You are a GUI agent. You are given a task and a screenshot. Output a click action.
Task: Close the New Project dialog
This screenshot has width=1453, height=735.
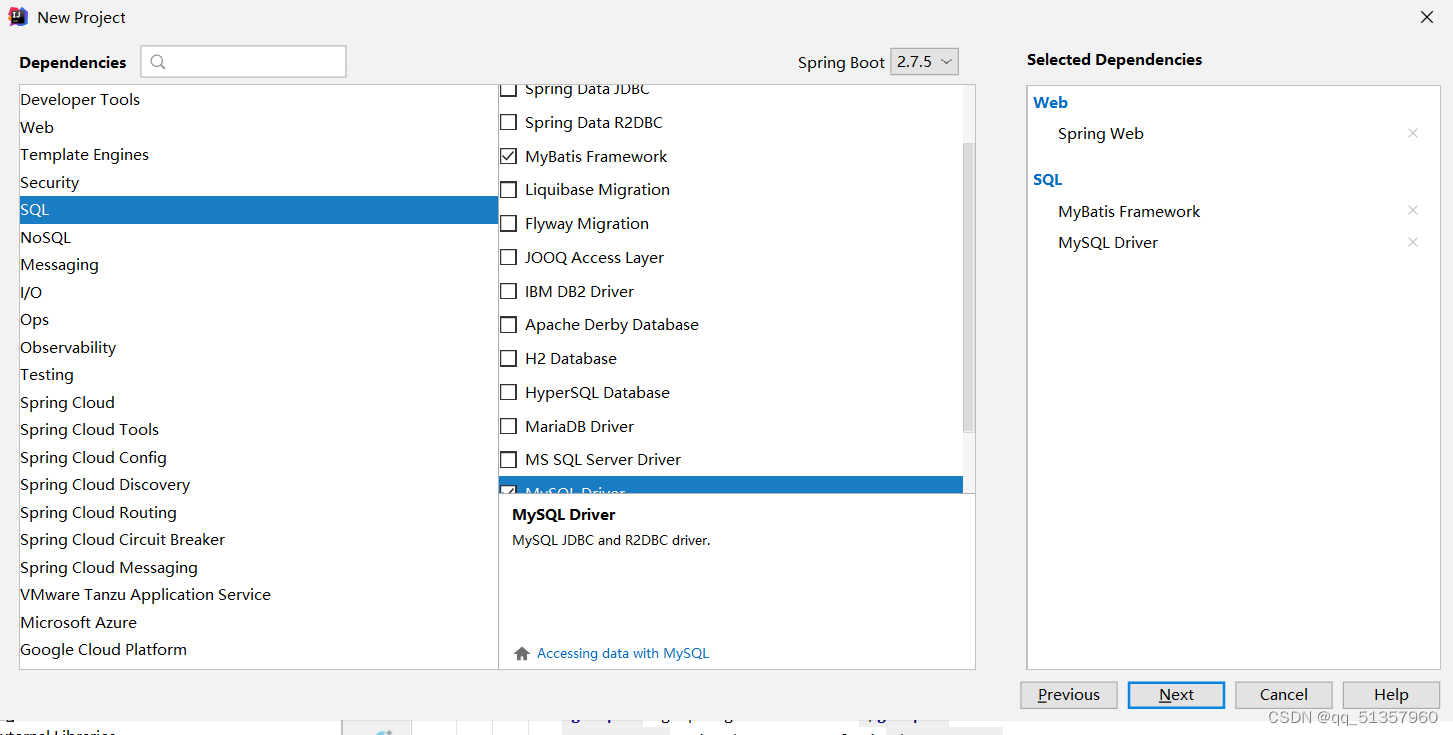[x=1427, y=17]
